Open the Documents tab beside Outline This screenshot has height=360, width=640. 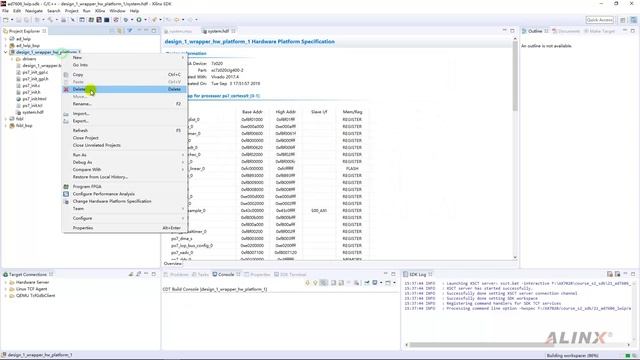tap(566, 31)
